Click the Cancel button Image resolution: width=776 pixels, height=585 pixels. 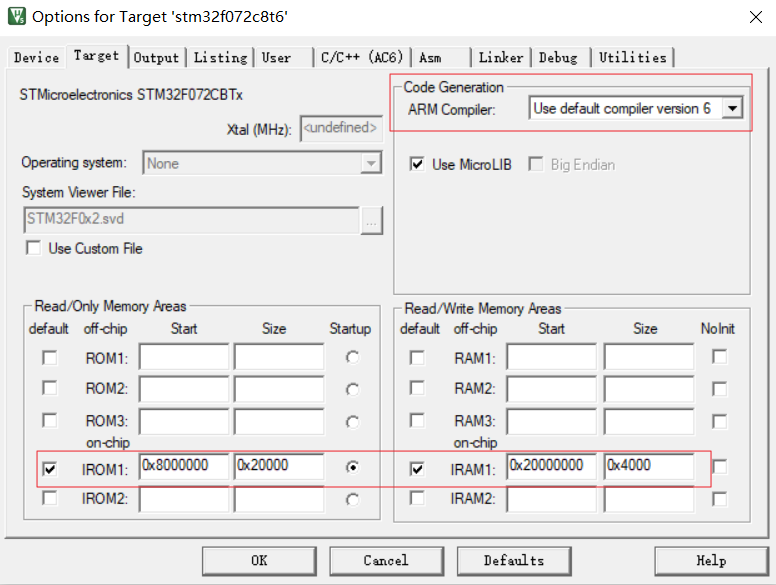(386, 561)
